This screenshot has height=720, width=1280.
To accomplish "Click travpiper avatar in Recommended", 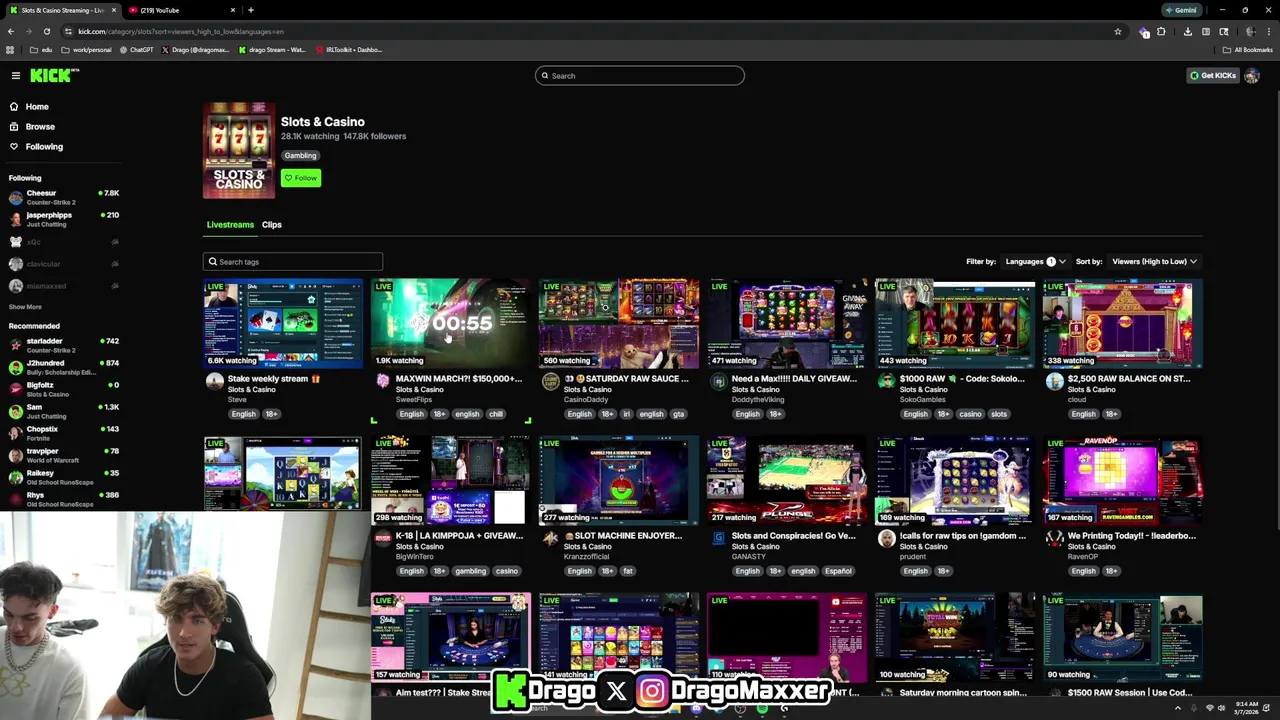I will pos(16,455).
